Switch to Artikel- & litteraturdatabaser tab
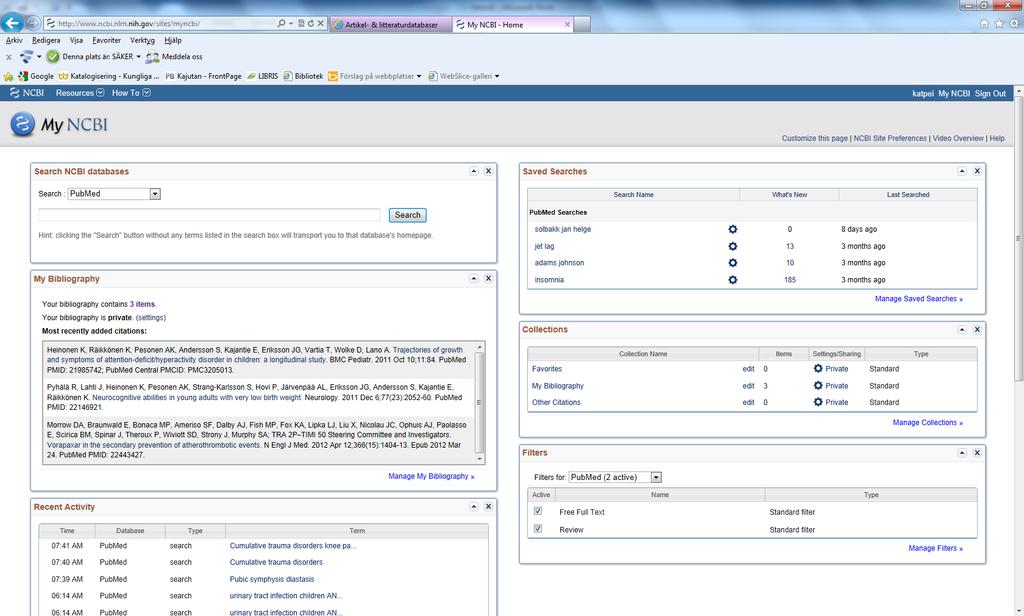The height and width of the screenshot is (616, 1024). [391, 25]
